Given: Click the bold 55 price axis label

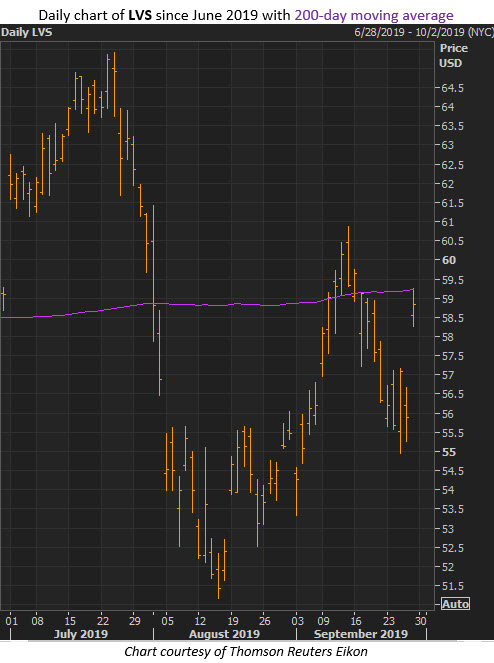Looking at the screenshot, I should (449, 452).
